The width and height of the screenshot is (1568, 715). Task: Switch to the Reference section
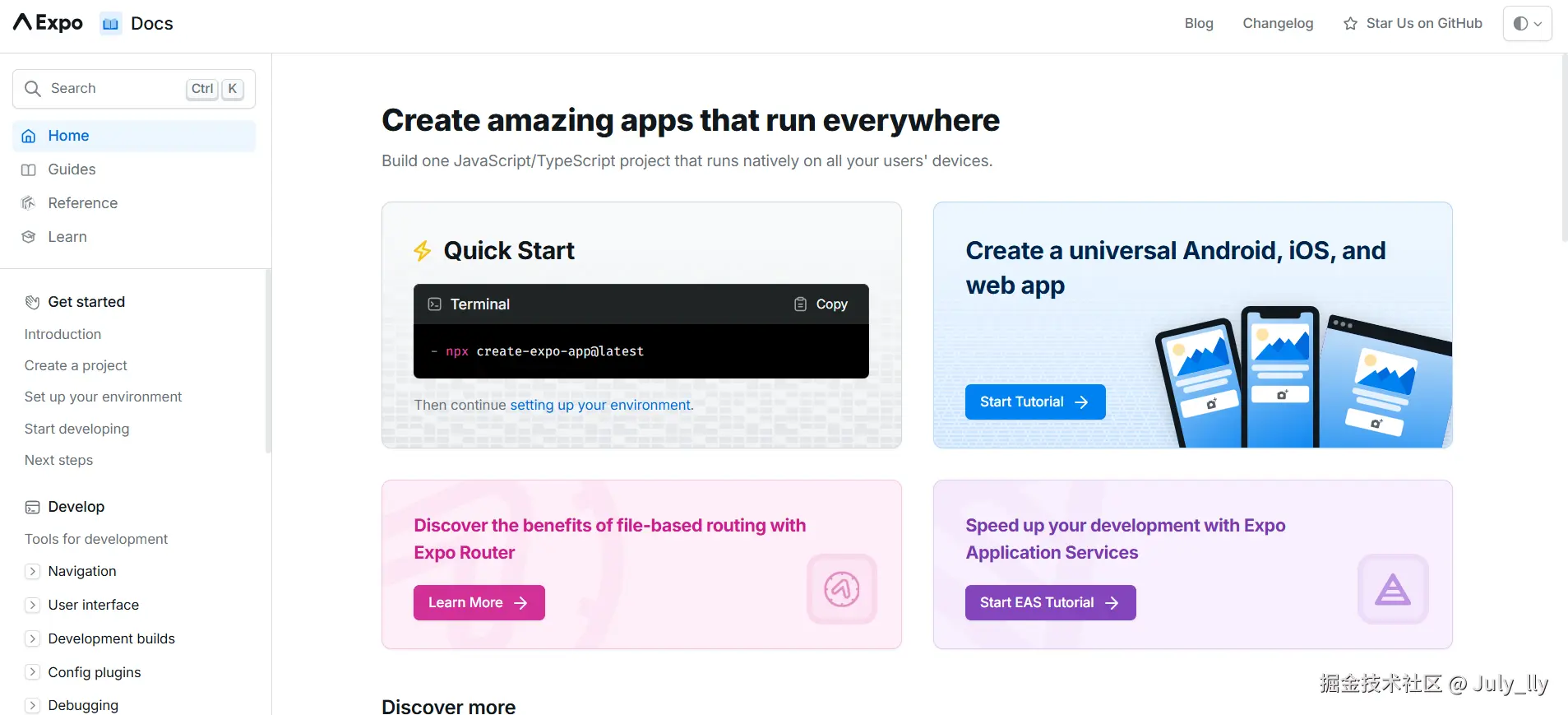(134, 203)
